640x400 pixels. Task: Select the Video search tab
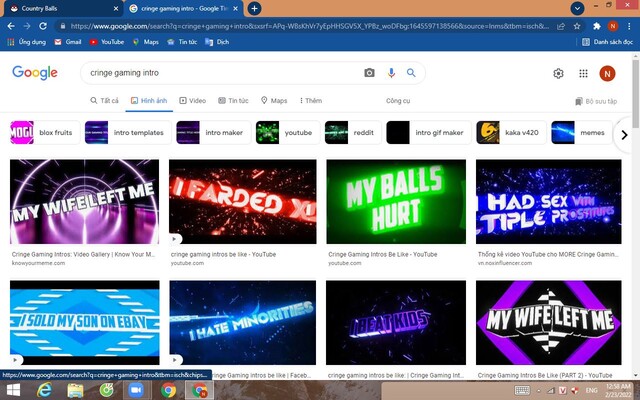(193, 100)
